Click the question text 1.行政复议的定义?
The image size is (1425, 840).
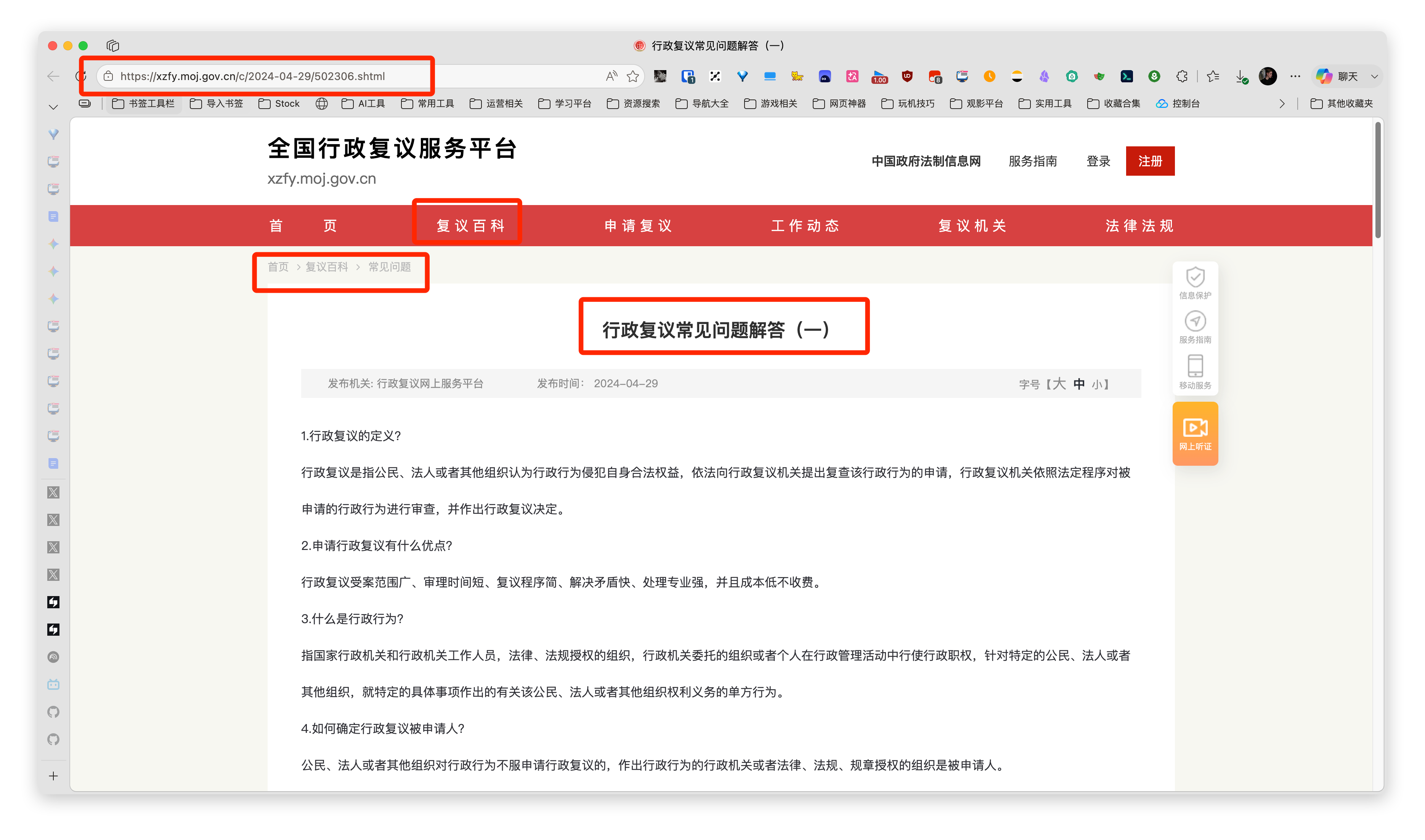pyautogui.click(x=351, y=436)
